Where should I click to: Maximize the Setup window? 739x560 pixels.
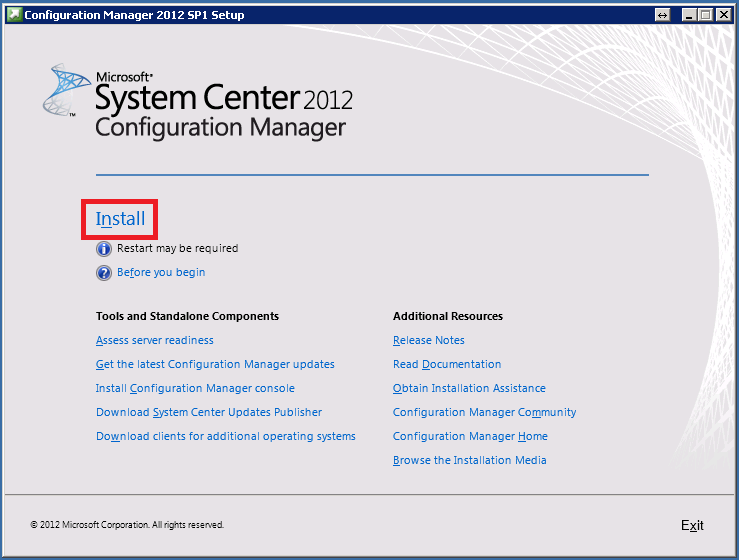pos(706,15)
